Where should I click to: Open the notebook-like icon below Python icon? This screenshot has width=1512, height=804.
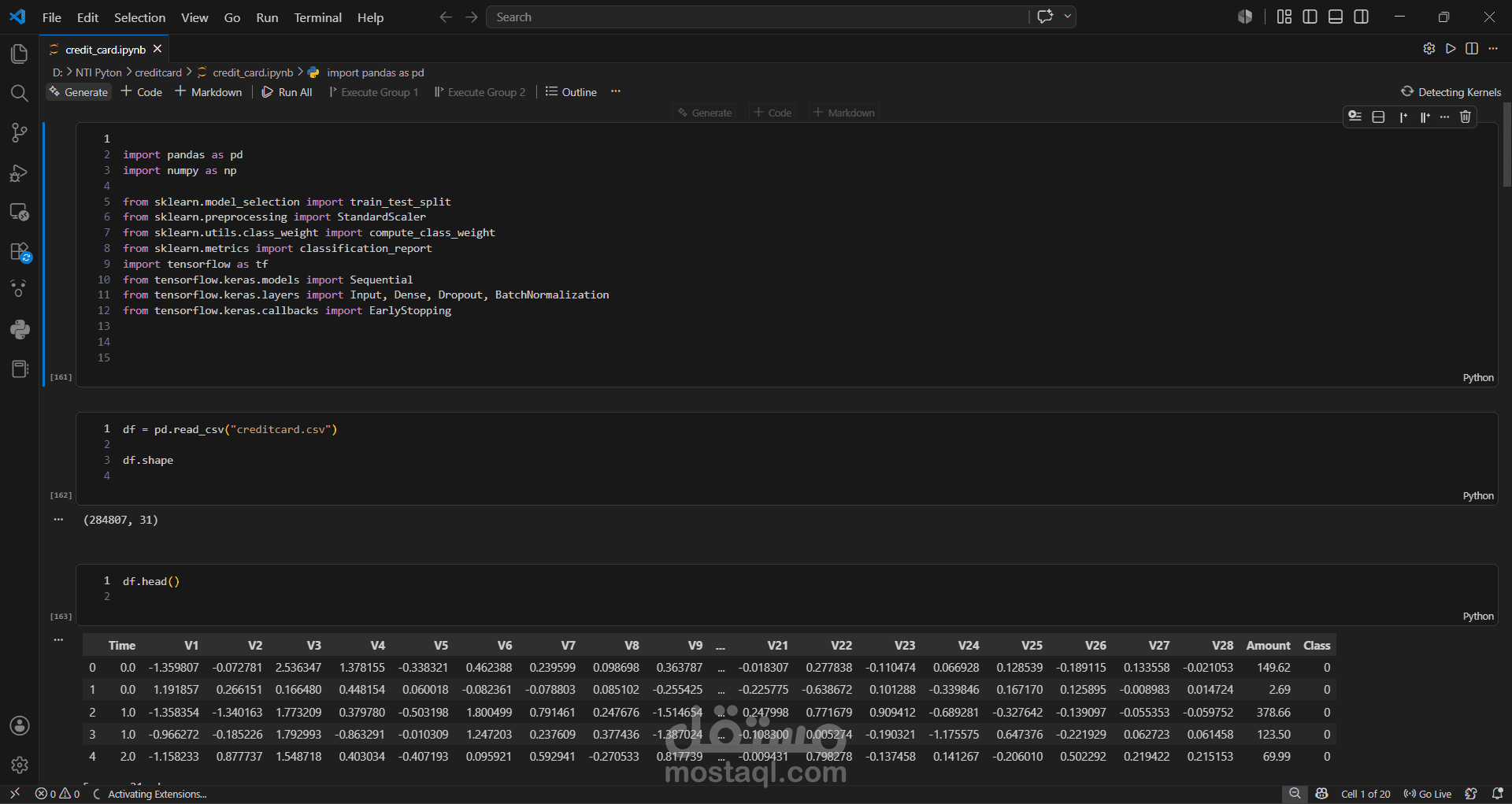[20, 369]
